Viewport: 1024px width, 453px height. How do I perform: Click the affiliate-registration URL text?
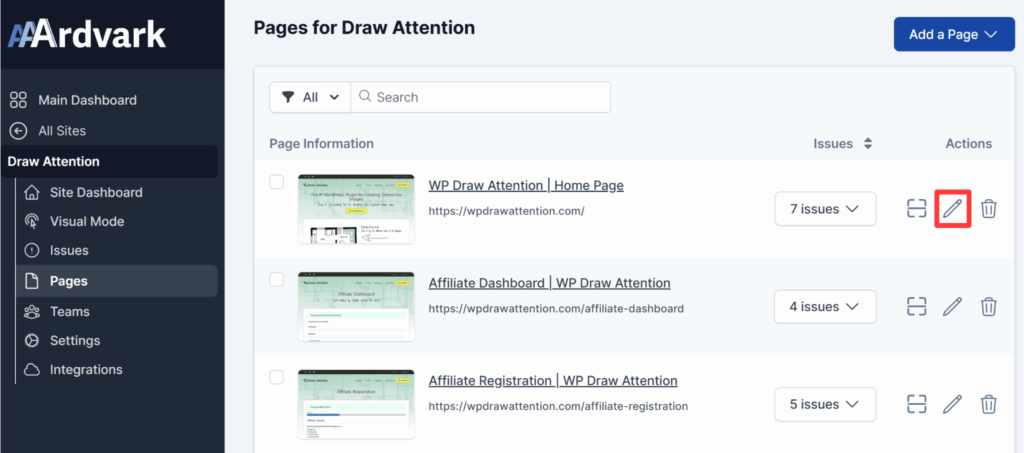pyautogui.click(x=558, y=406)
